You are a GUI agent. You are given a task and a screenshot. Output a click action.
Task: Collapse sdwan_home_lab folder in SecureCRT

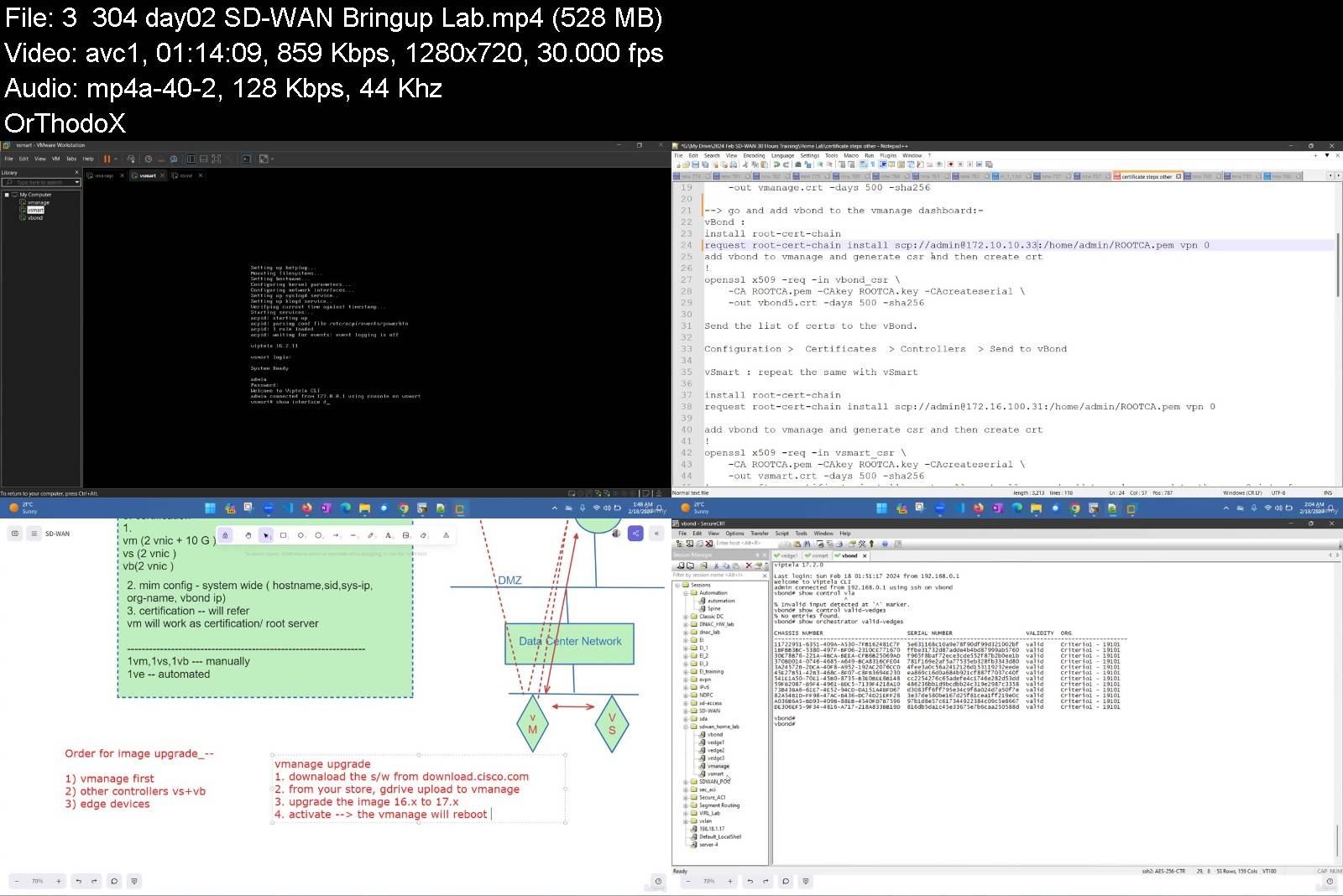(x=686, y=727)
